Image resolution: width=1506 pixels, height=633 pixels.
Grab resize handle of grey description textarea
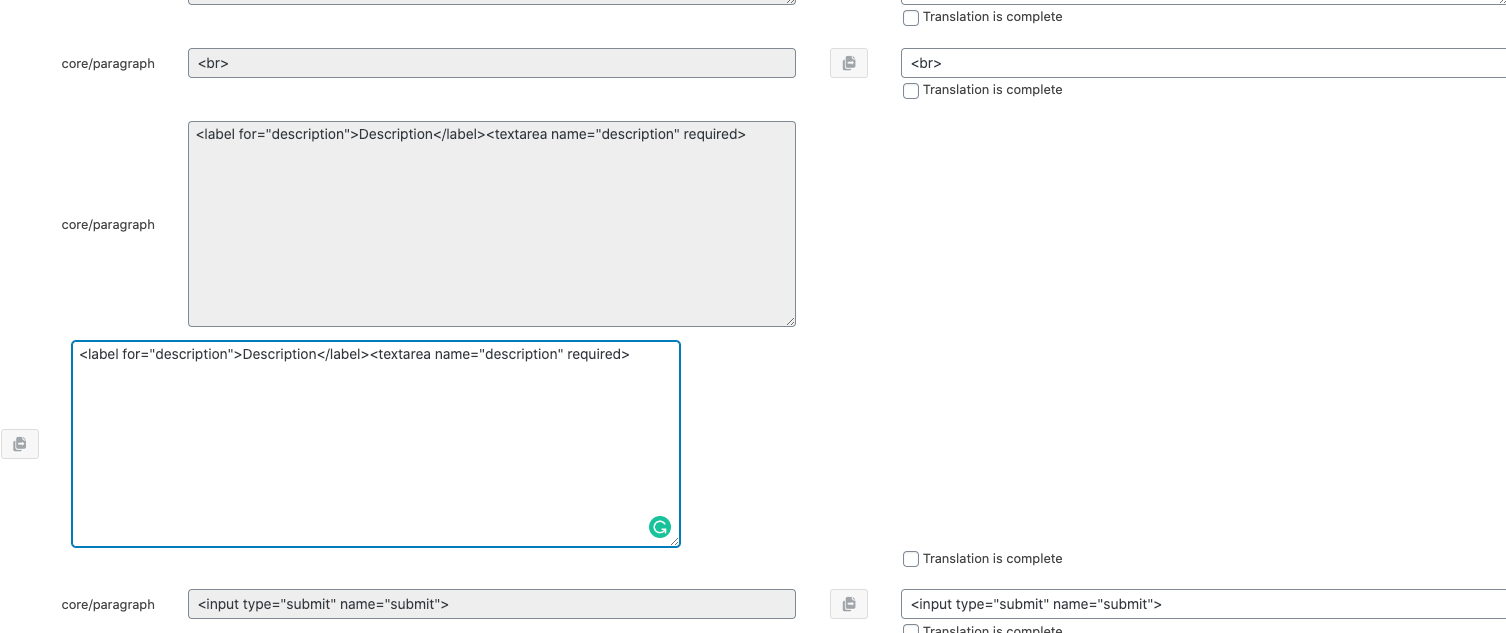tap(790, 321)
